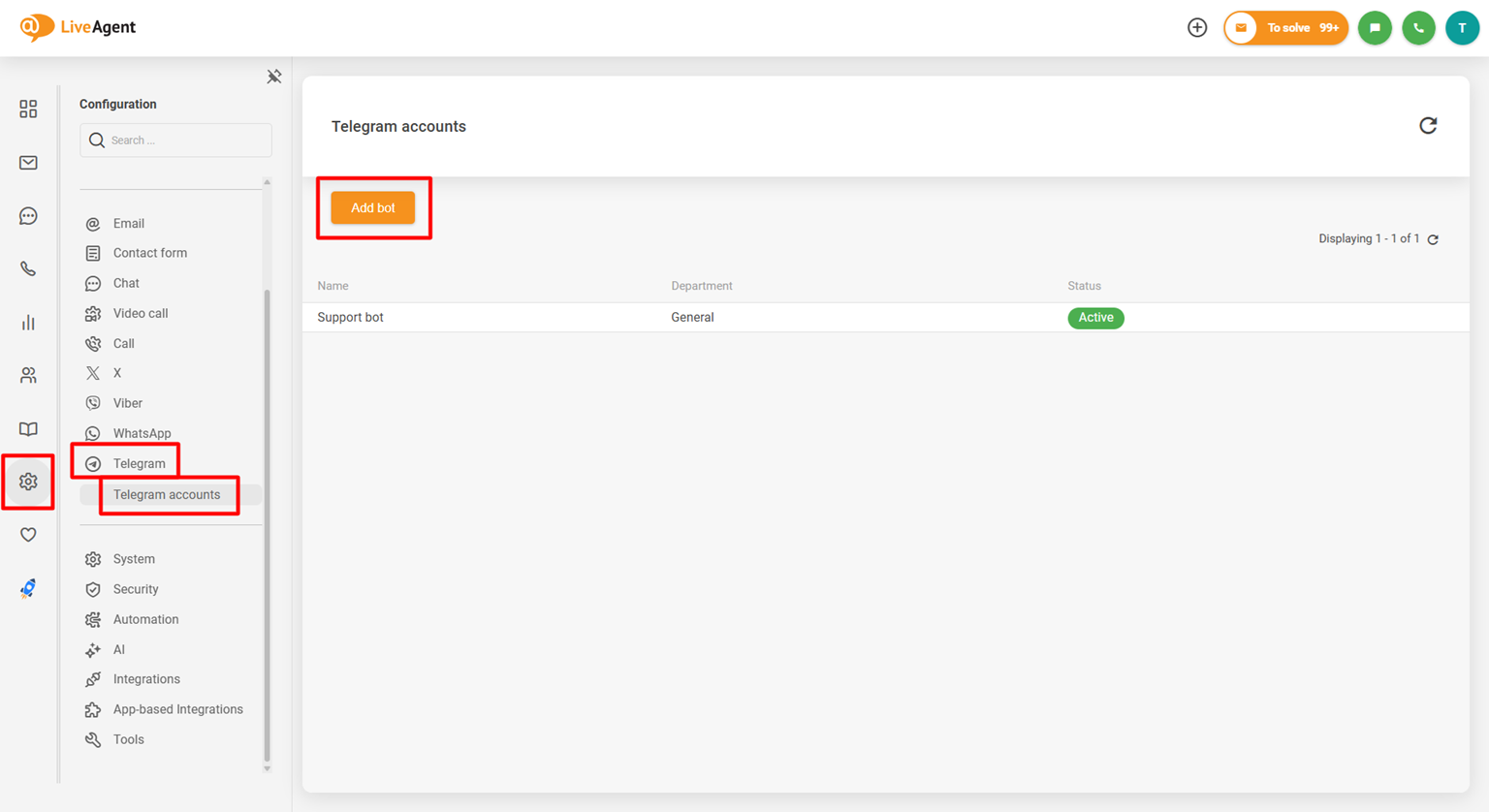The image size is (1489, 812).
Task: Expand the System settings section
Action: click(x=133, y=559)
